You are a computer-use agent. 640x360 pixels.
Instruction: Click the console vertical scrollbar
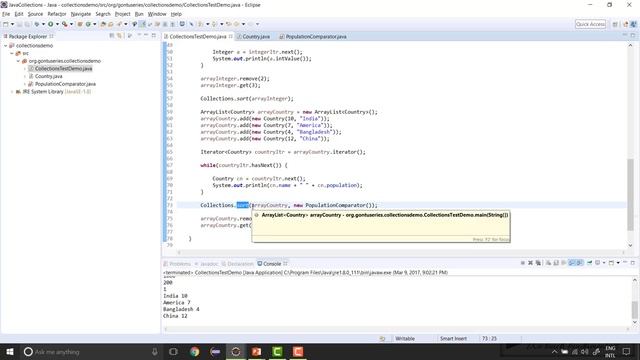[x=635, y=310]
